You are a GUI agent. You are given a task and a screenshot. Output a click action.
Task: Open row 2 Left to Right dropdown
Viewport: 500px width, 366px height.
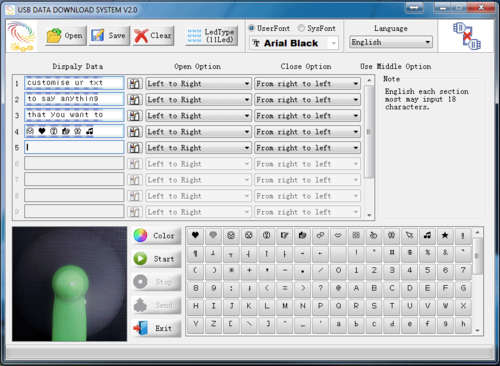pos(198,100)
